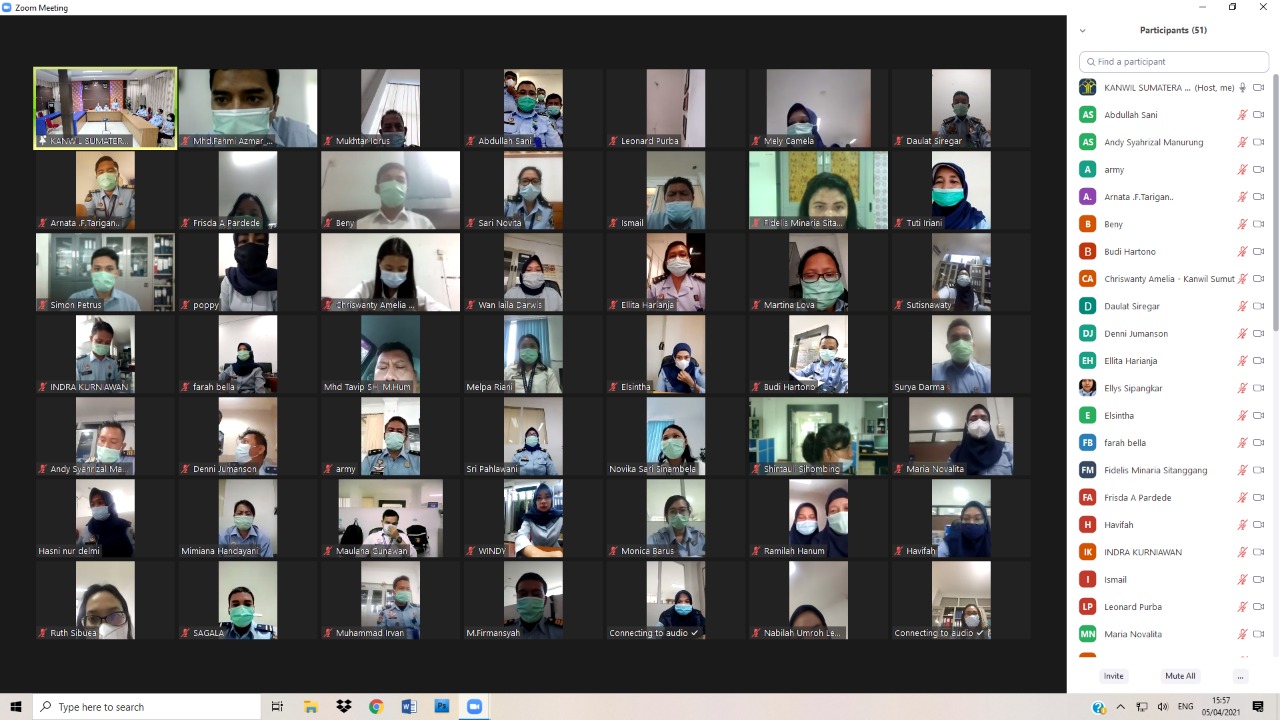Collapse the Participants panel chevron
This screenshot has height=720, width=1280.
point(1082,31)
